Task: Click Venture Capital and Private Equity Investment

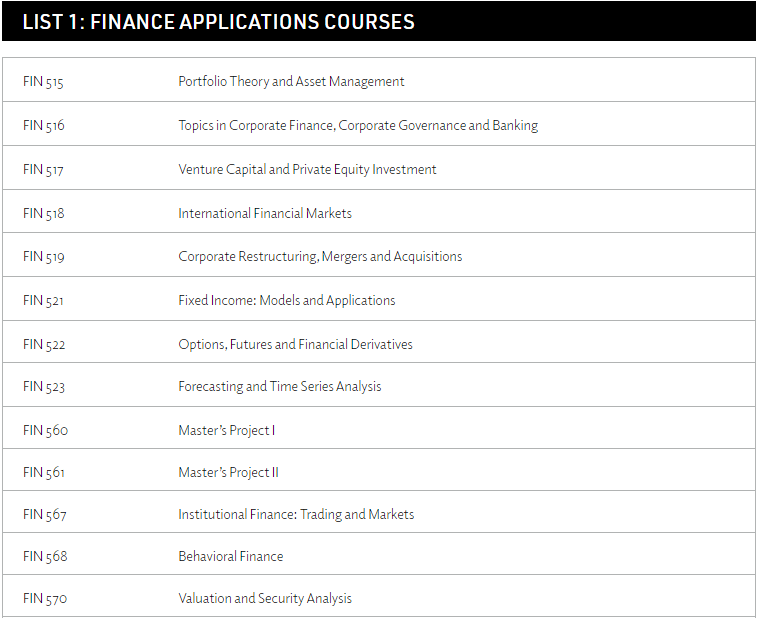Action: 307,169
